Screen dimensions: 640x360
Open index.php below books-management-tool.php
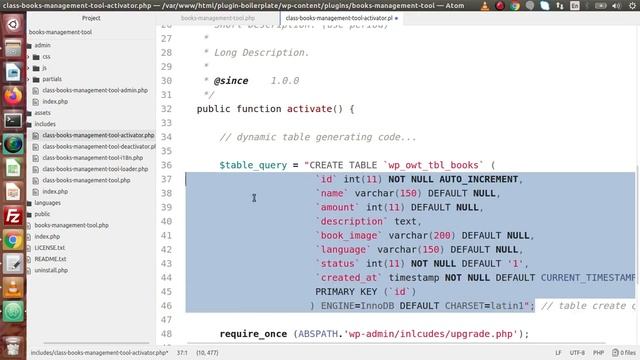point(47,236)
